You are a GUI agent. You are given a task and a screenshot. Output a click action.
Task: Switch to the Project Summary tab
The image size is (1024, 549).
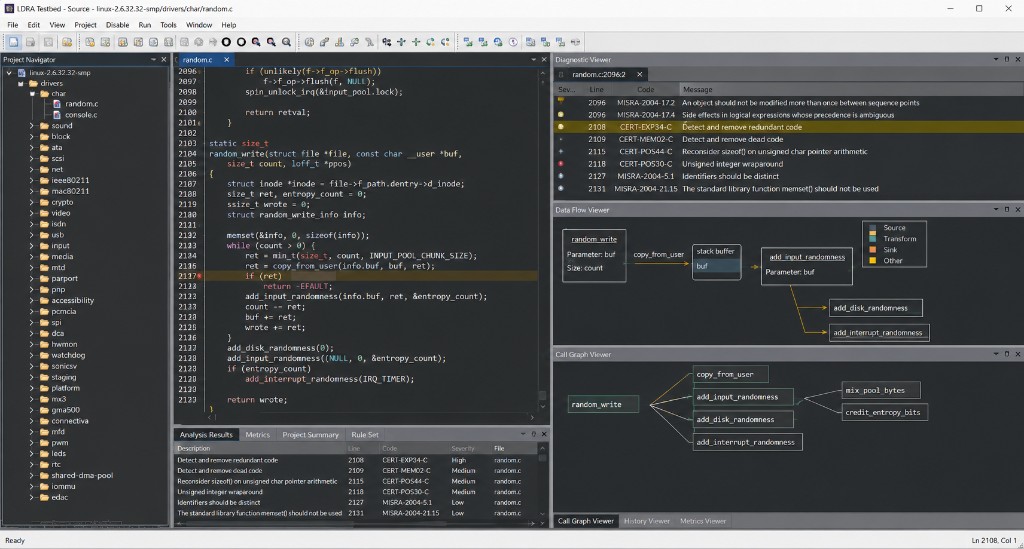(x=310, y=435)
